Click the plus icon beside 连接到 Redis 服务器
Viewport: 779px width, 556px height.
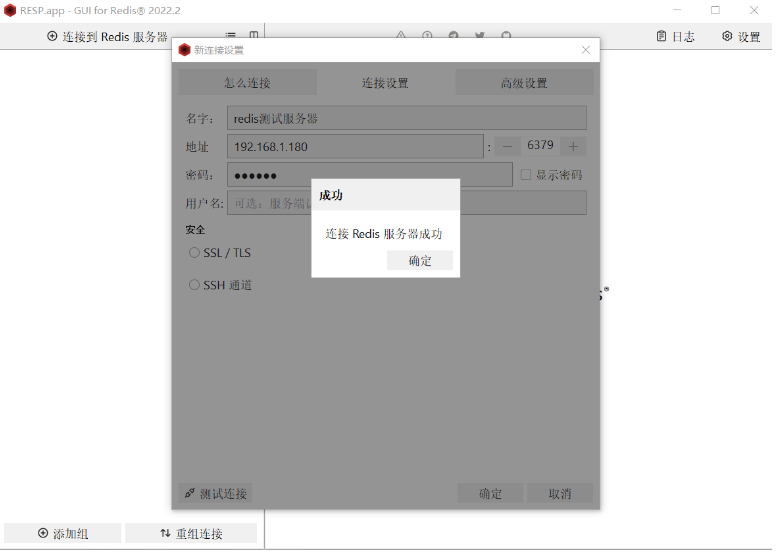pyautogui.click(x=52, y=36)
